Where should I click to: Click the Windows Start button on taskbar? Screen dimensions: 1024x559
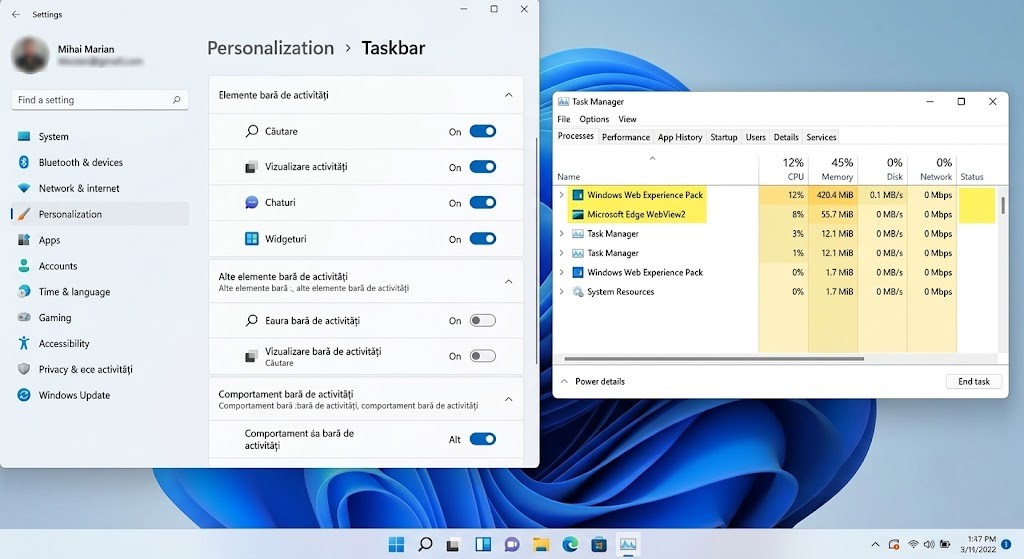tap(396, 544)
